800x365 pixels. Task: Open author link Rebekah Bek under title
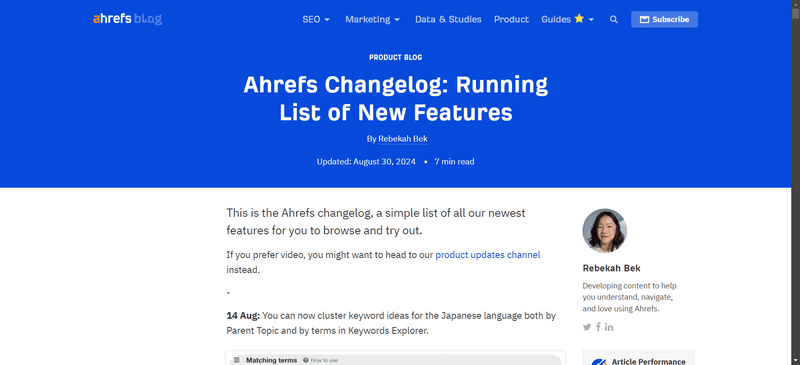tap(403, 139)
